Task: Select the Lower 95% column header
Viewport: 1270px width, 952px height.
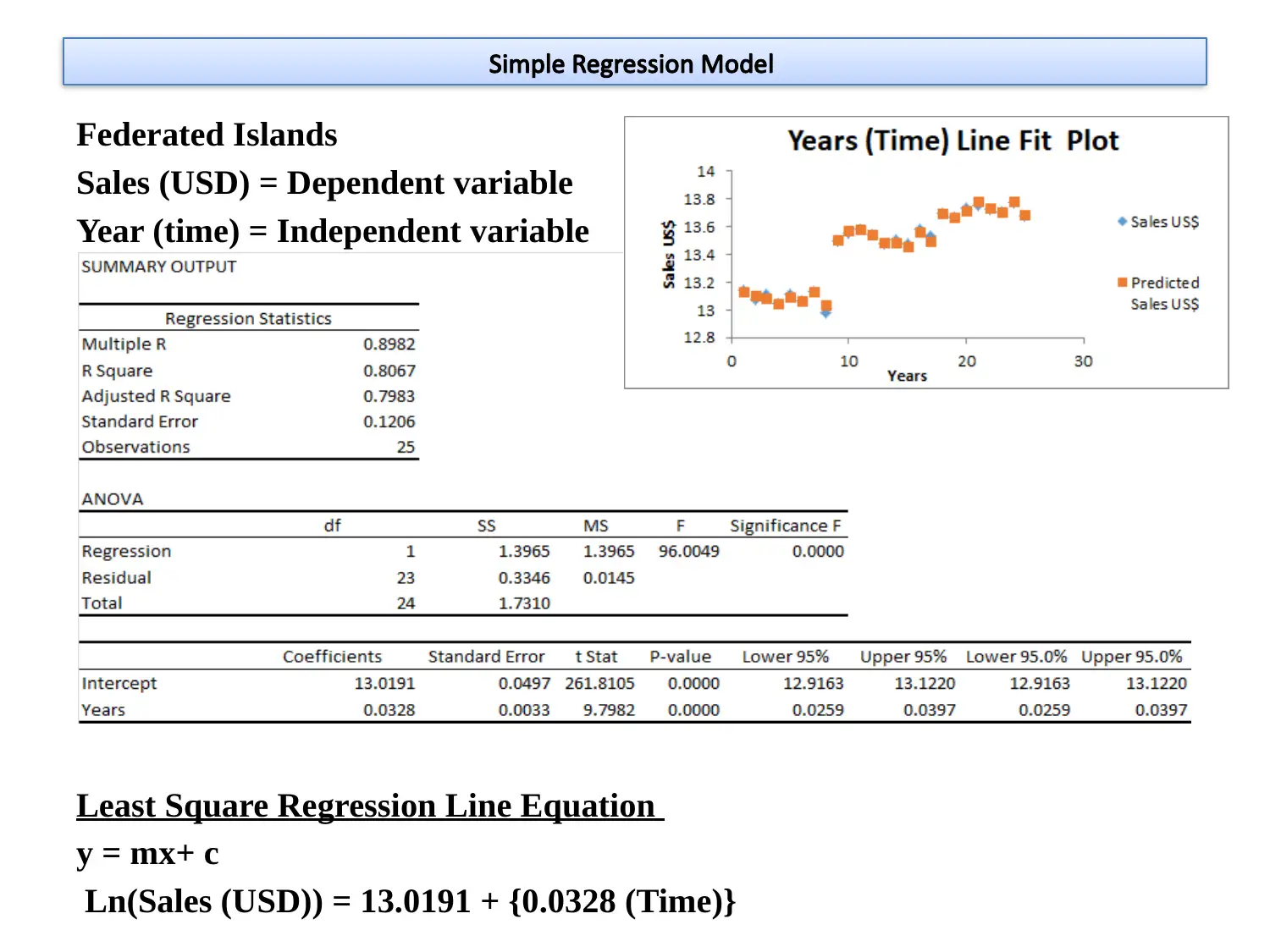Action: [x=786, y=657]
